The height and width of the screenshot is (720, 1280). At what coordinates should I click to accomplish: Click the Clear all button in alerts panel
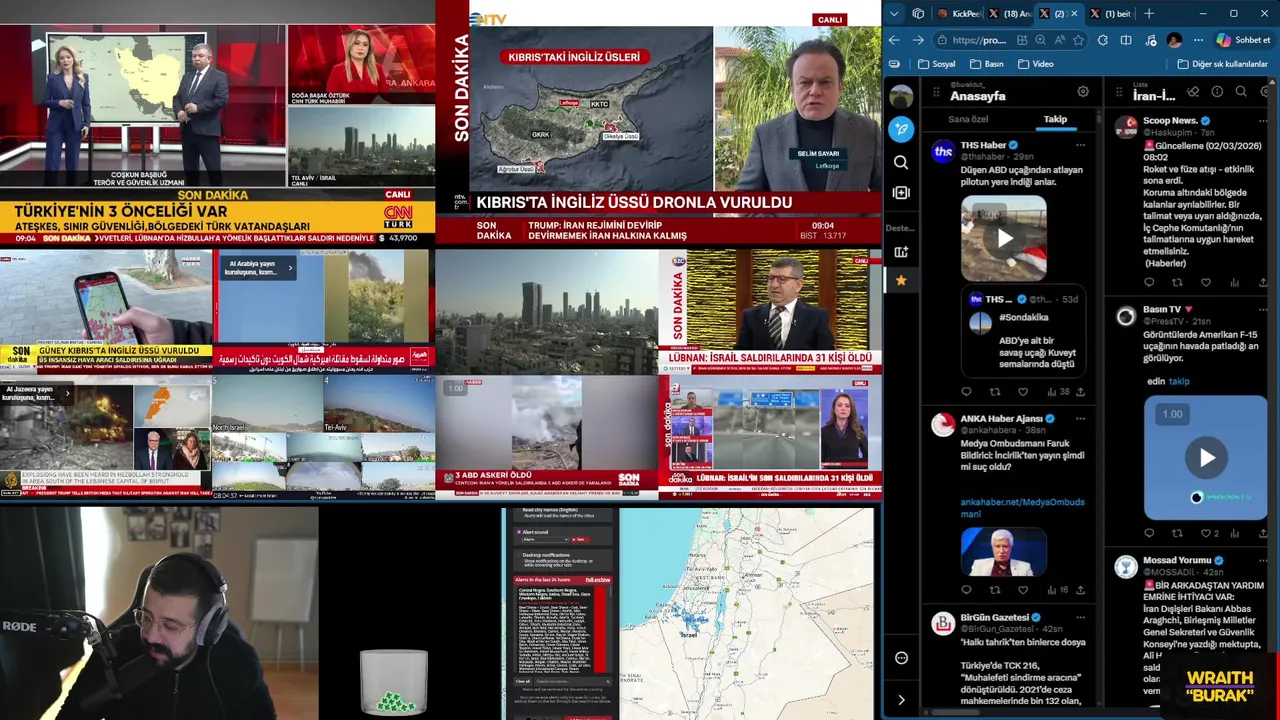tap(523, 681)
